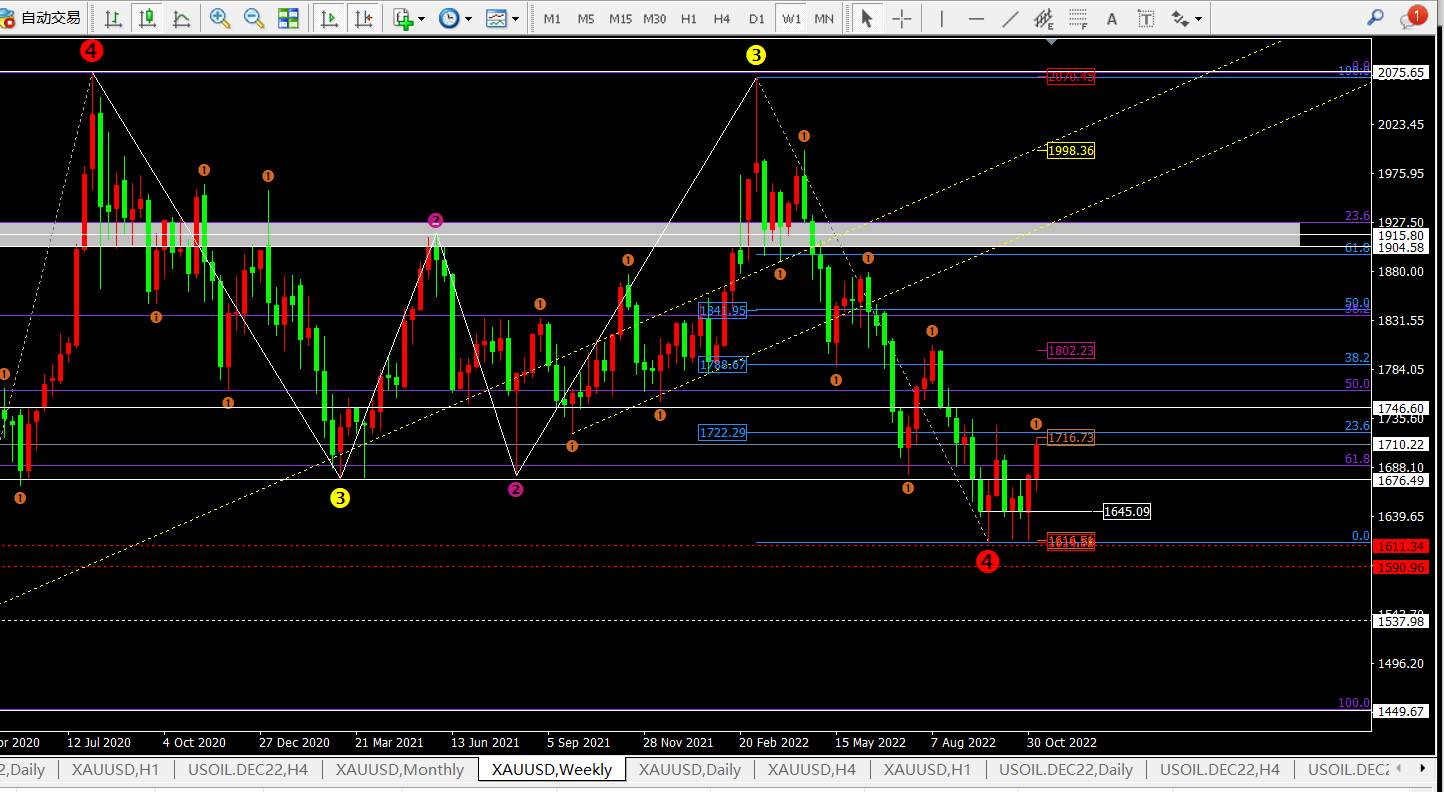Select the trendline drawing tool
Screen dimensions: 1444x792
coord(1010,18)
